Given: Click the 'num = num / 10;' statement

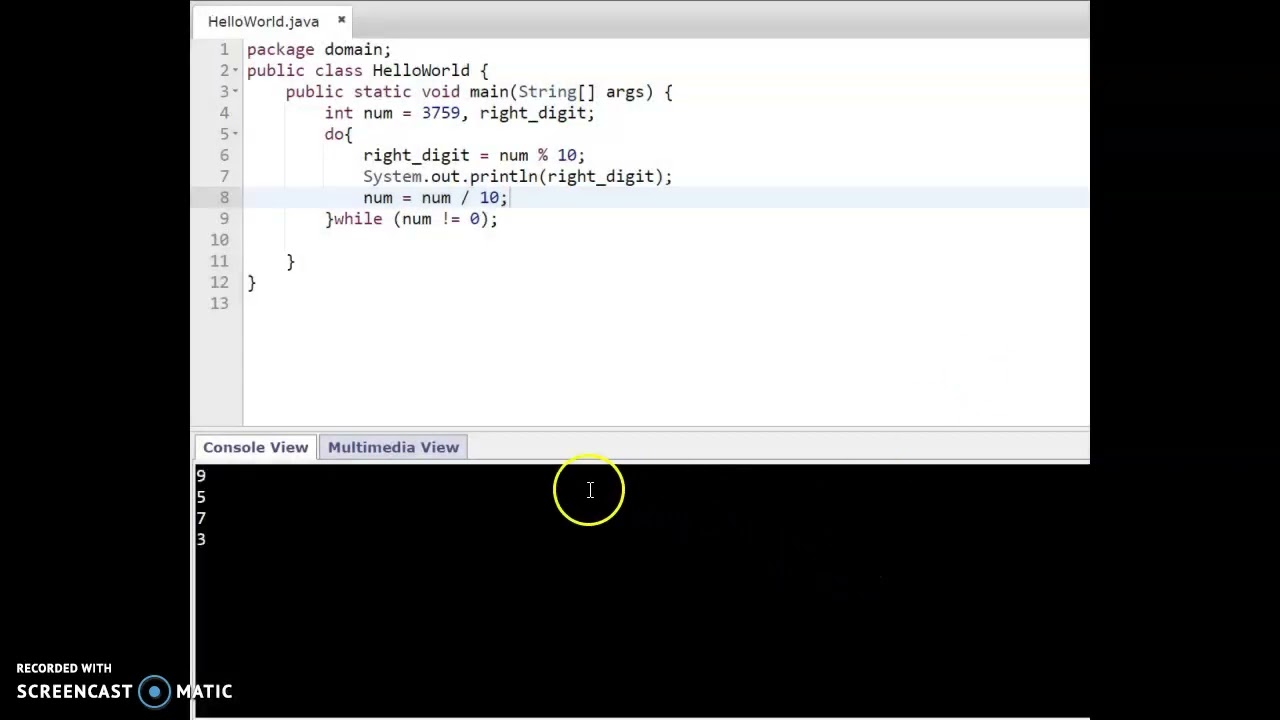Looking at the screenshot, I should [x=436, y=198].
